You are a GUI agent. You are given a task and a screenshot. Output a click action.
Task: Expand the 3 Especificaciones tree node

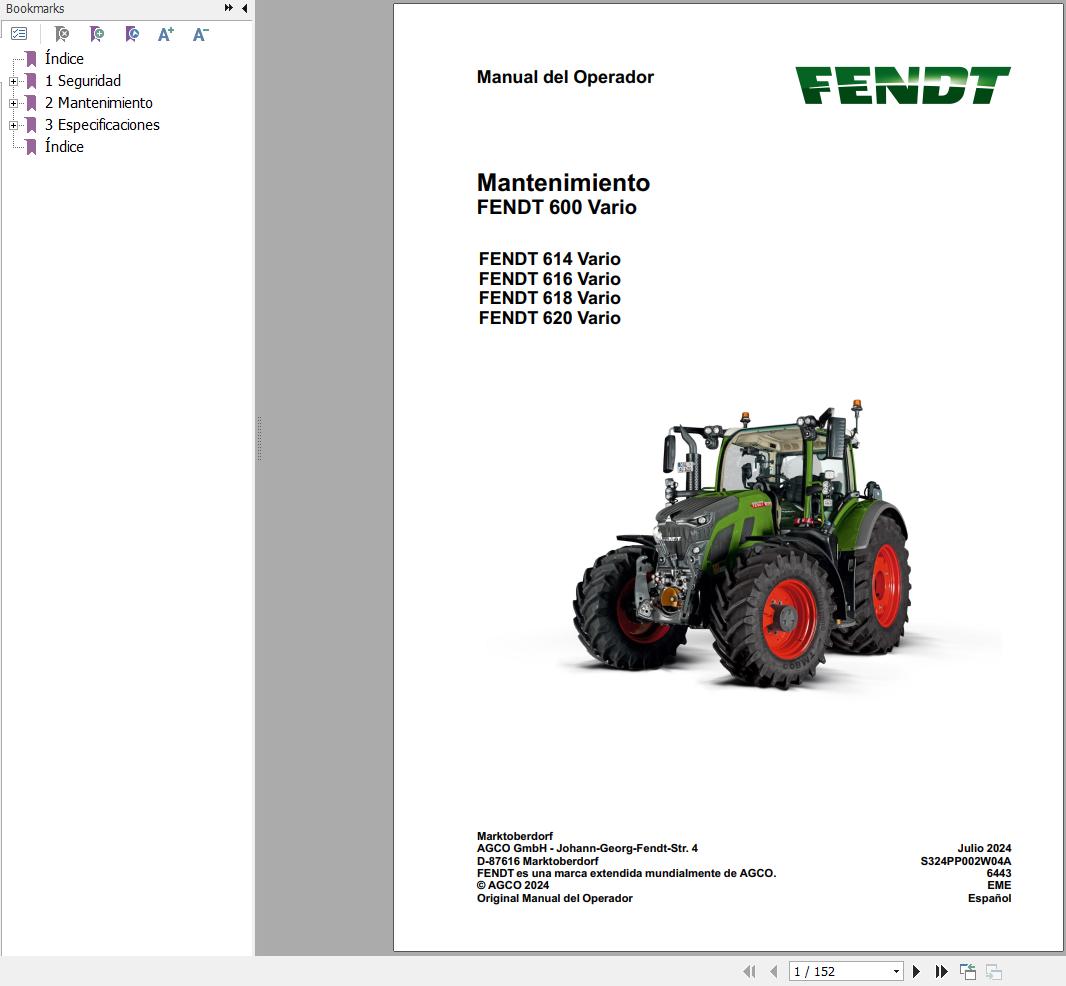click(13, 125)
